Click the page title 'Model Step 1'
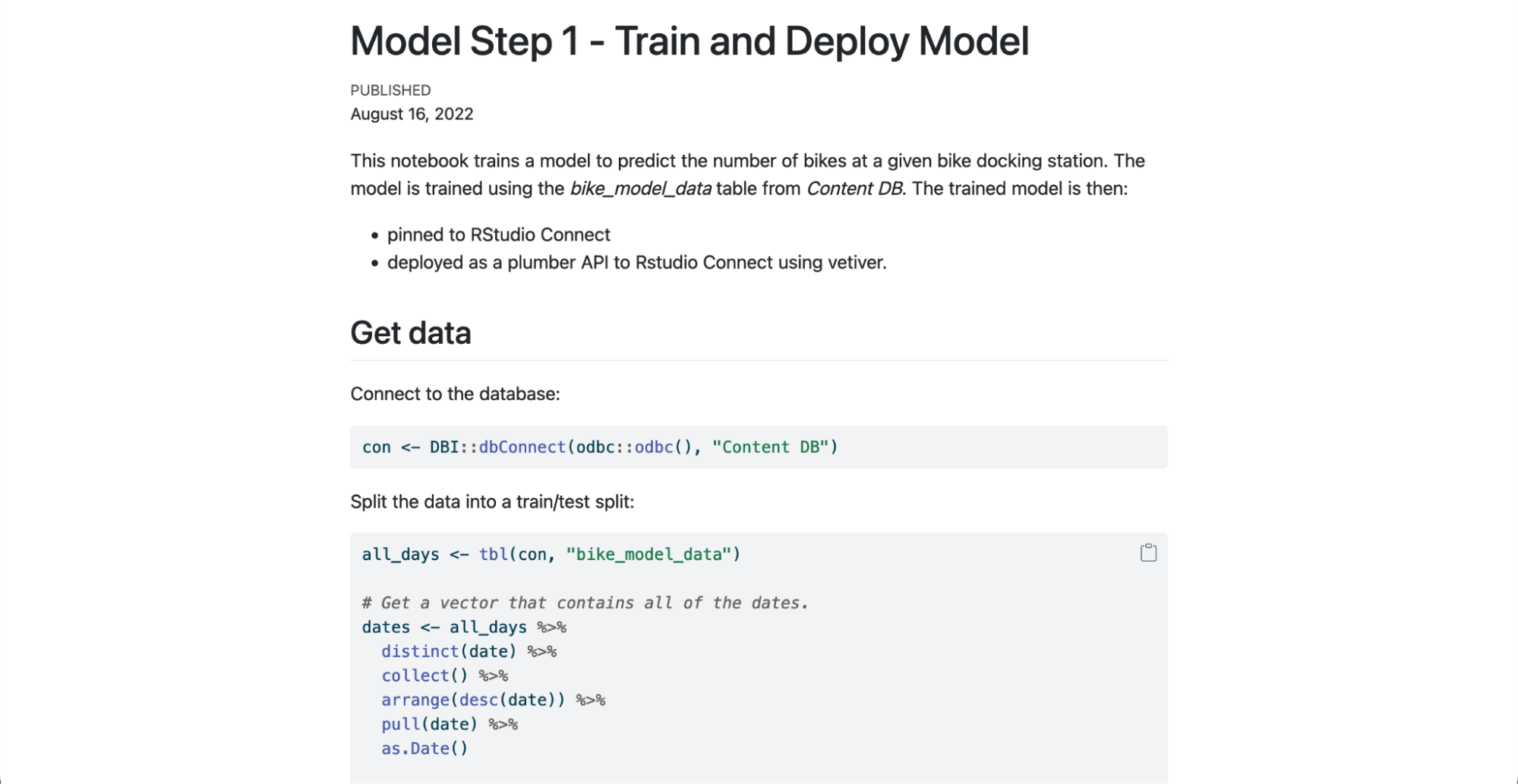The image size is (1518, 784). coord(689,42)
